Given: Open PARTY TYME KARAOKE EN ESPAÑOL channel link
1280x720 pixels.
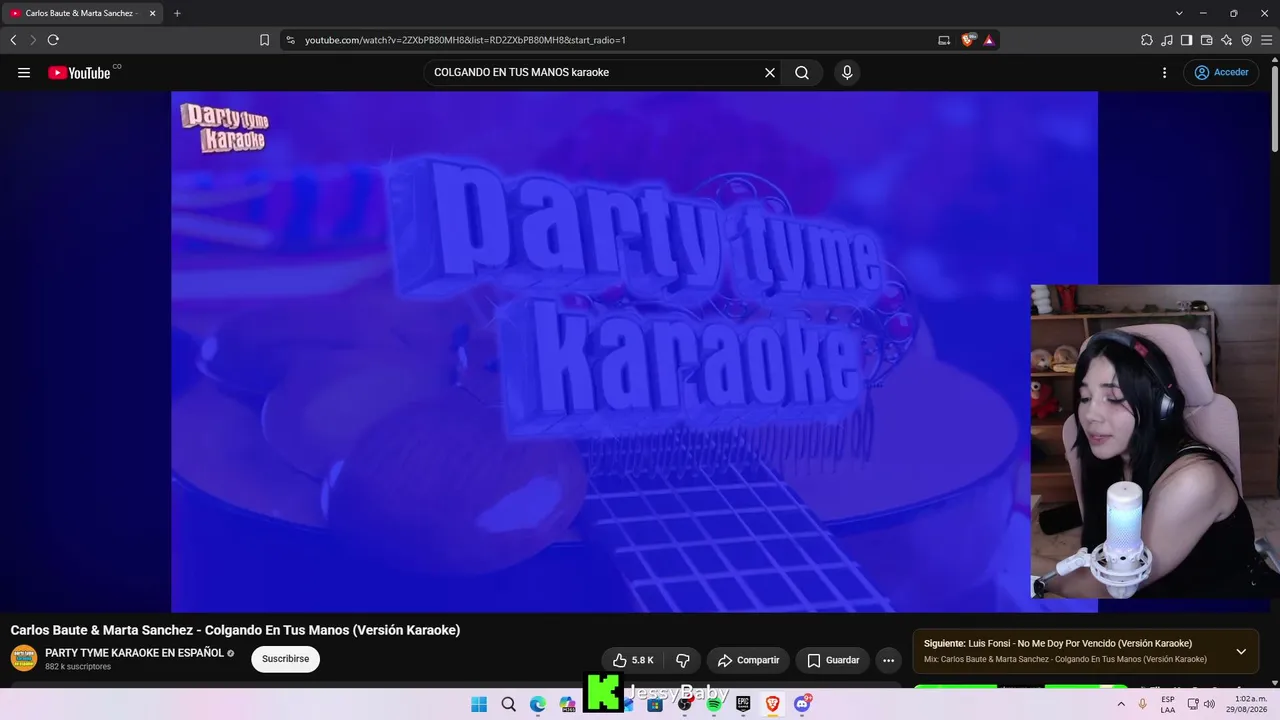Looking at the screenshot, I should (134, 653).
